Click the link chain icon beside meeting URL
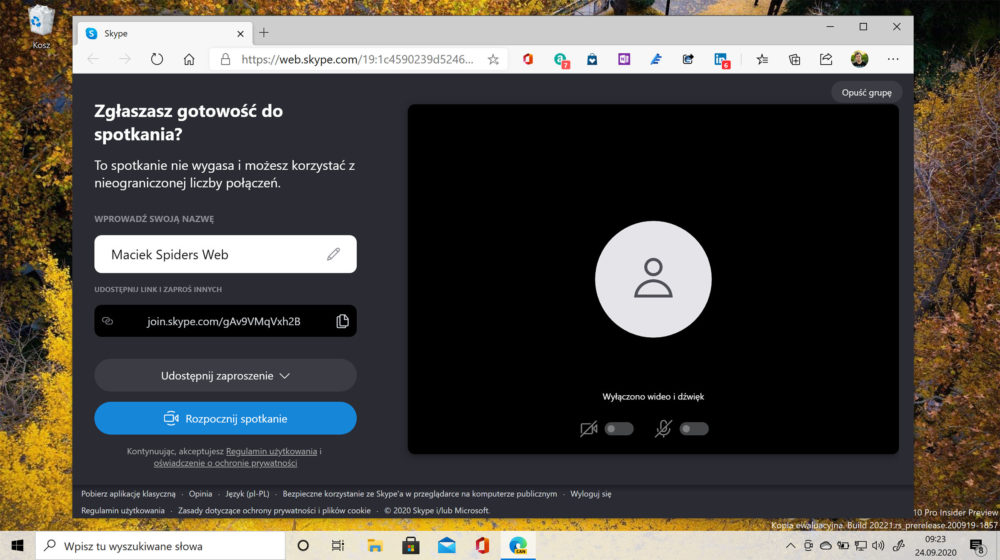The image size is (1000, 560). click(108, 321)
